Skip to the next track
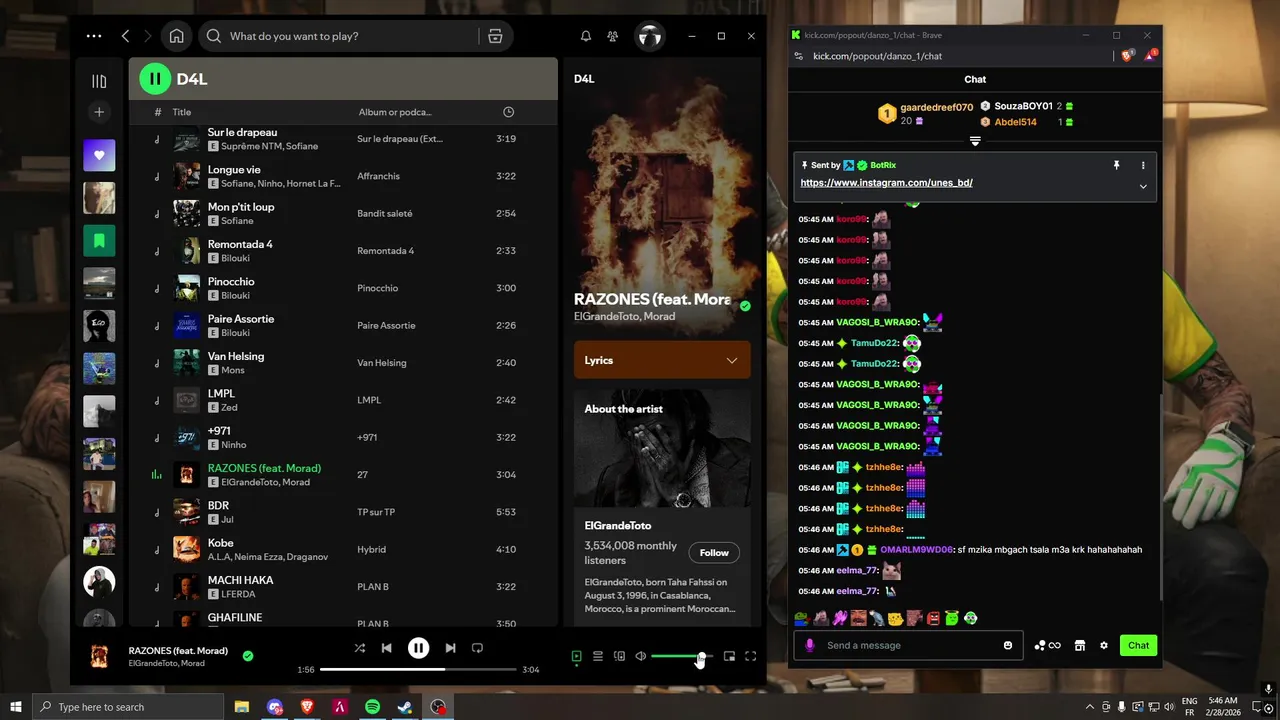This screenshot has height=720, width=1280. (x=450, y=648)
